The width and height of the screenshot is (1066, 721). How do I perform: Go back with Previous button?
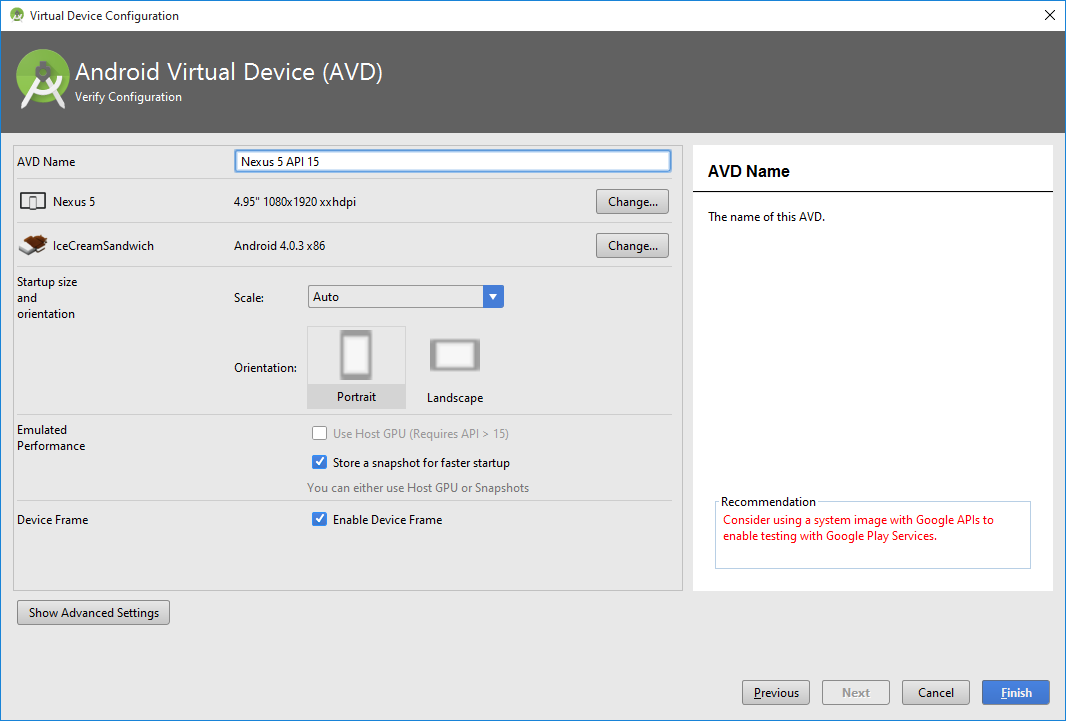[x=776, y=692]
